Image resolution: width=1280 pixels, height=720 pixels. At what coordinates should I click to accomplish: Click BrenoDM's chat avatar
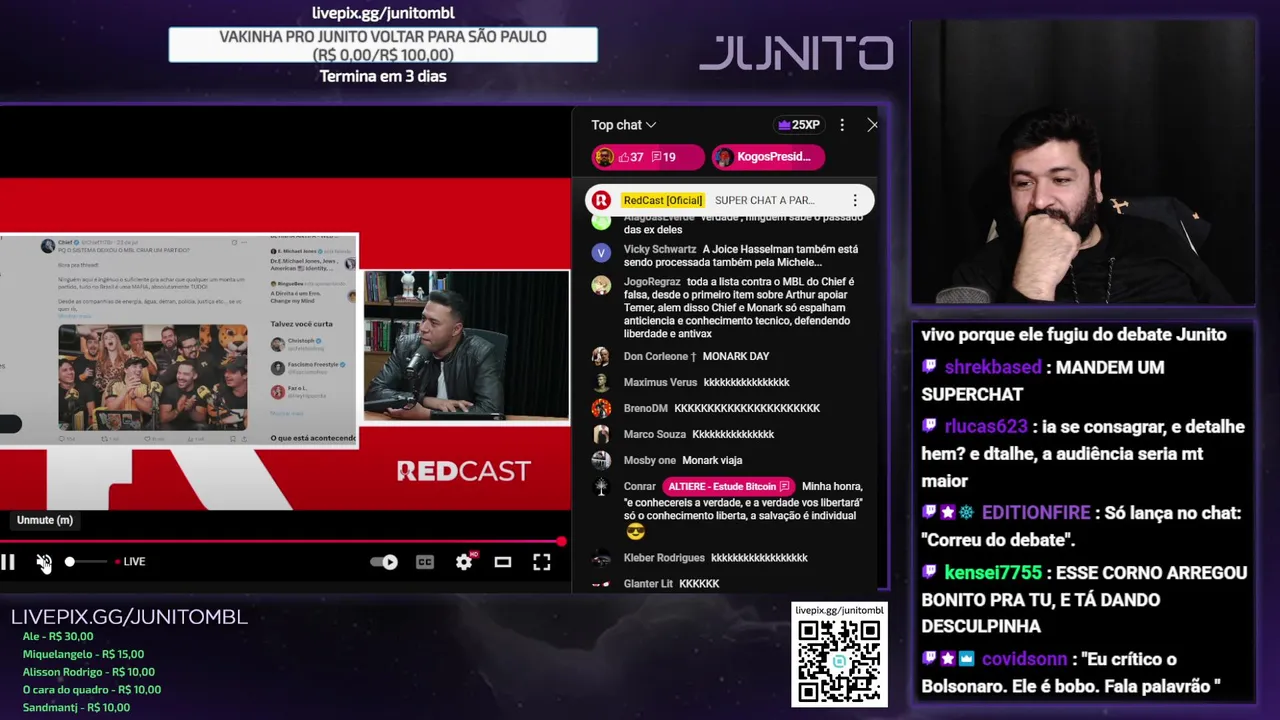601,408
